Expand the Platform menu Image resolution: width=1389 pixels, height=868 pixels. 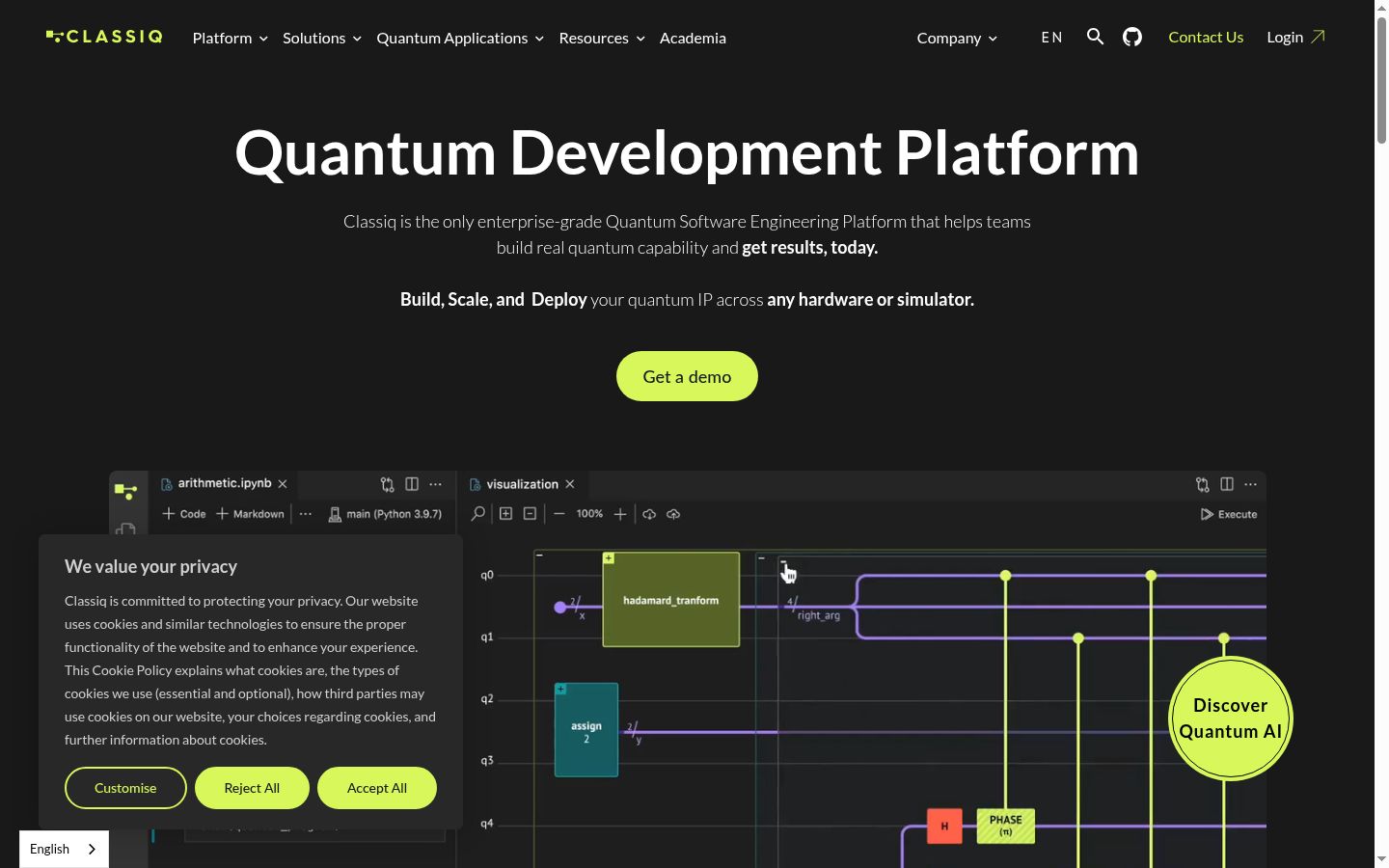[230, 38]
